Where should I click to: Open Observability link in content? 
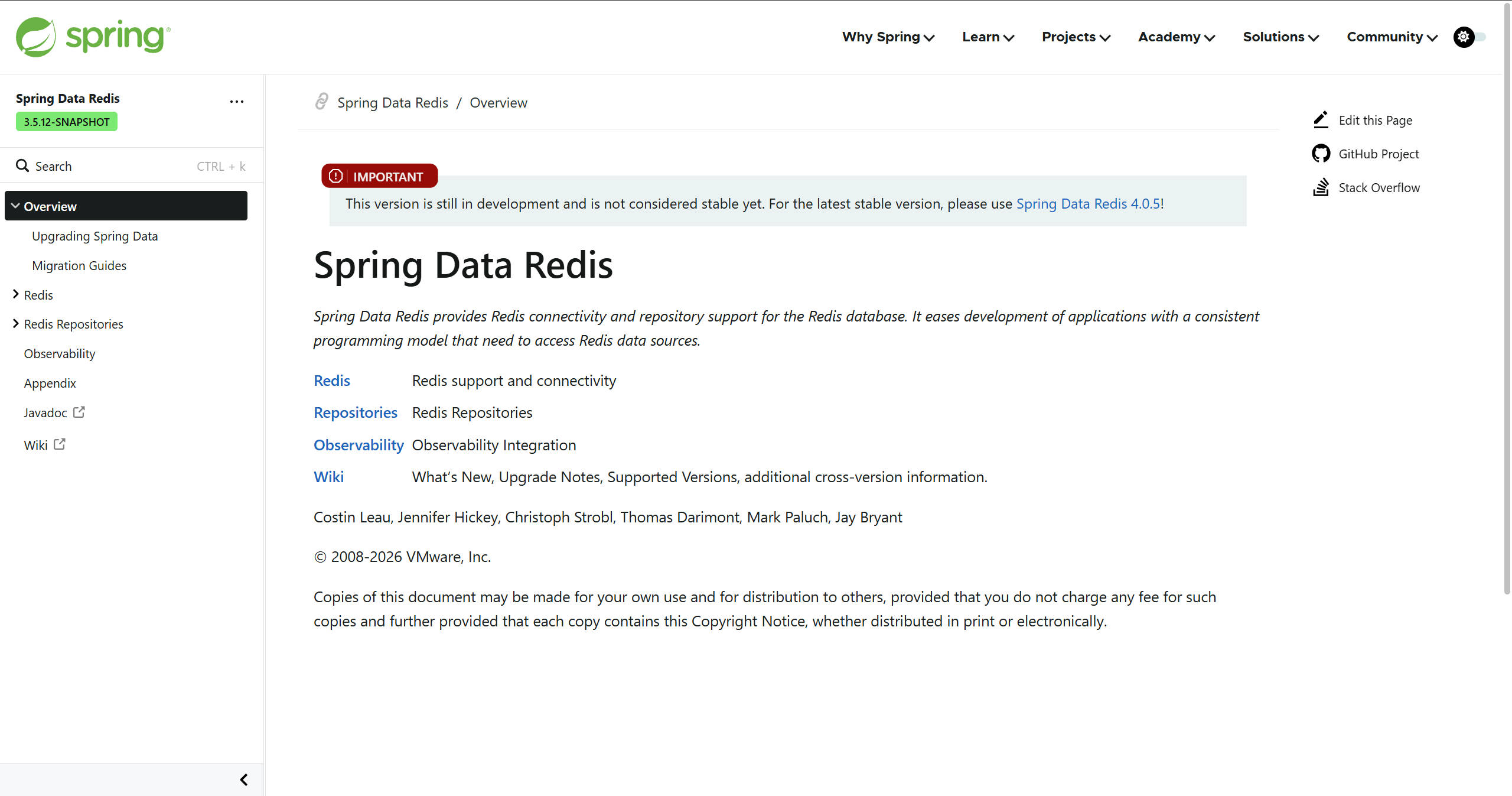(359, 445)
